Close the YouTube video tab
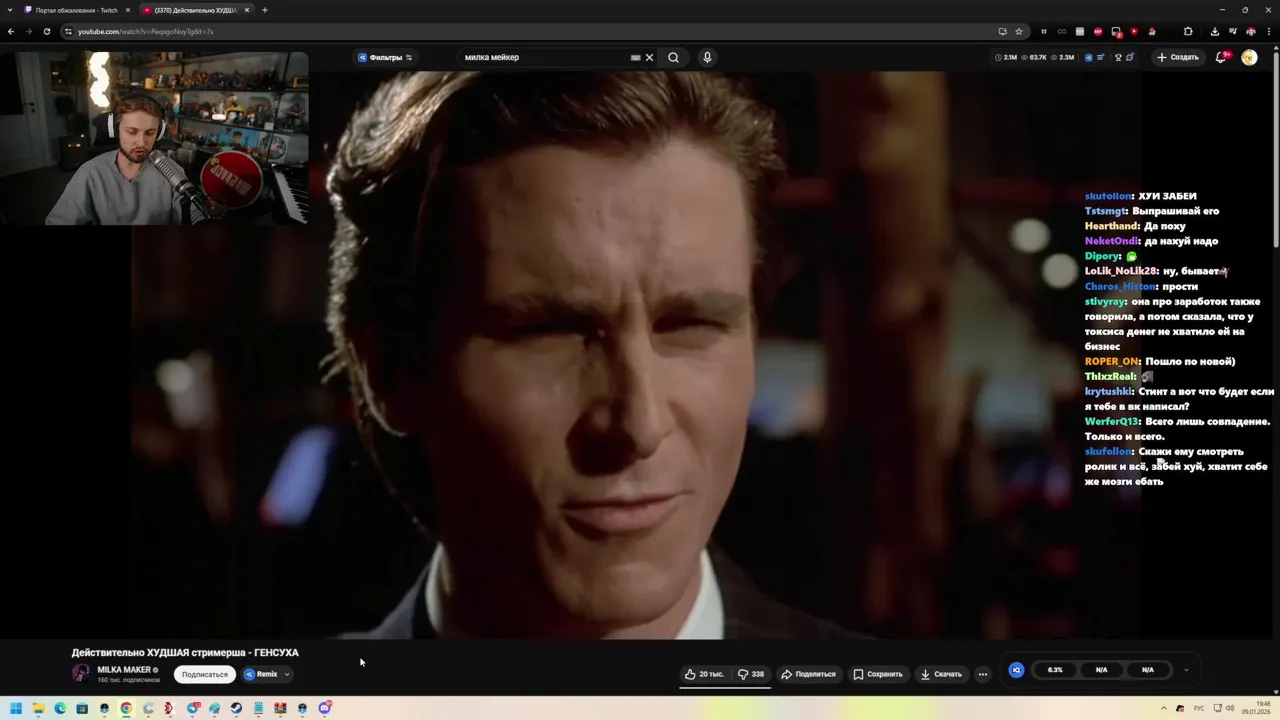Image resolution: width=1280 pixels, height=720 pixels. point(245,10)
